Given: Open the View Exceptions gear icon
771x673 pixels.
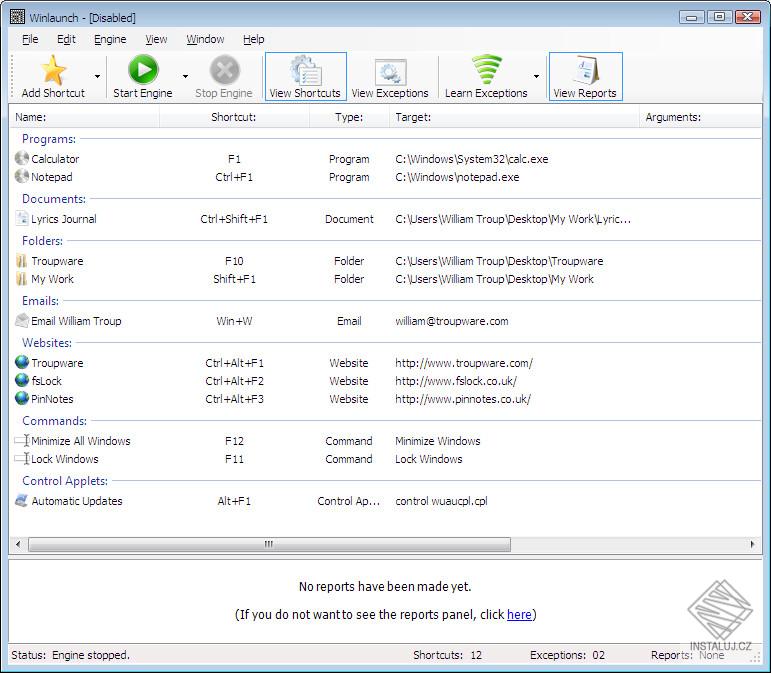Looking at the screenshot, I should [390, 72].
